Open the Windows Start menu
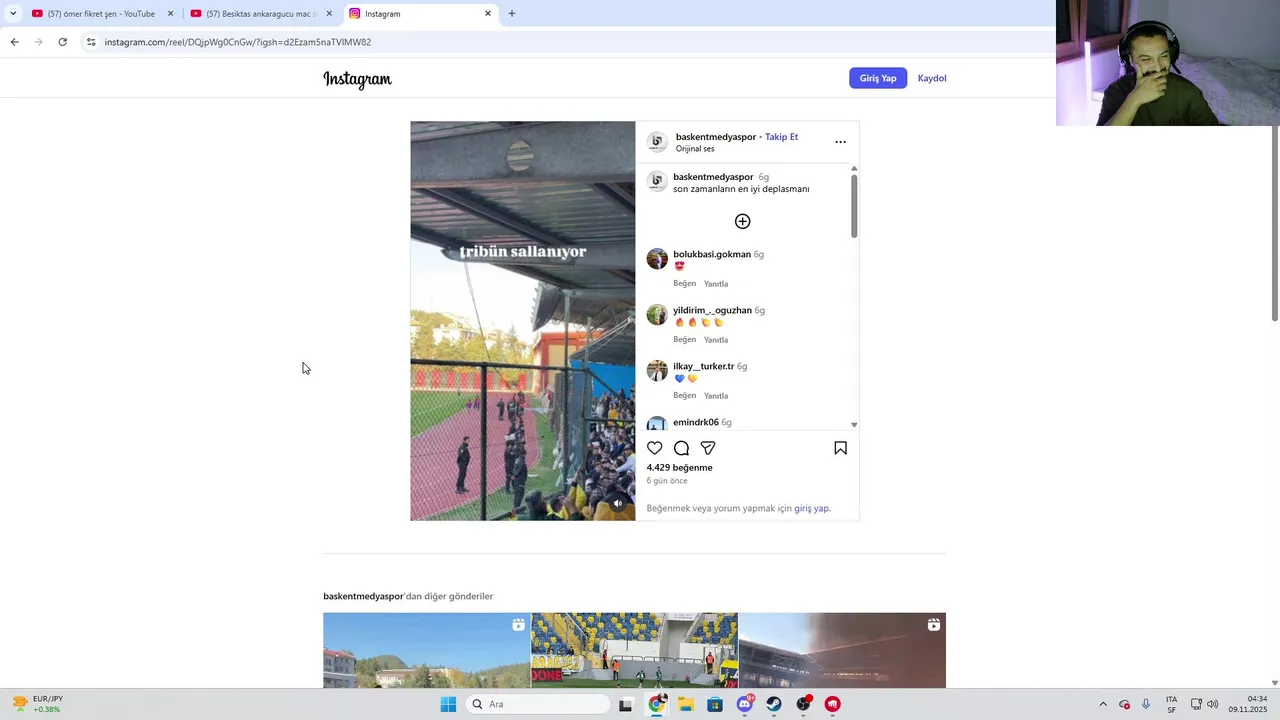Image resolution: width=1280 pixels, height=720 pixels. point(448,704)
